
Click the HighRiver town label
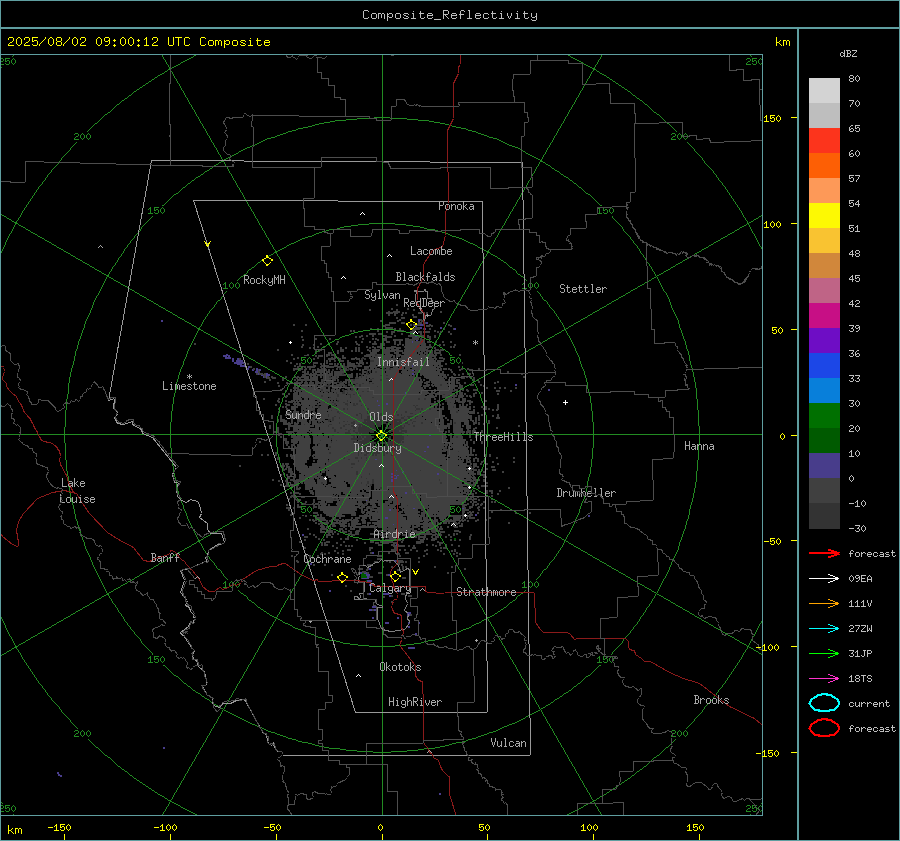click(x=415, y=702)
